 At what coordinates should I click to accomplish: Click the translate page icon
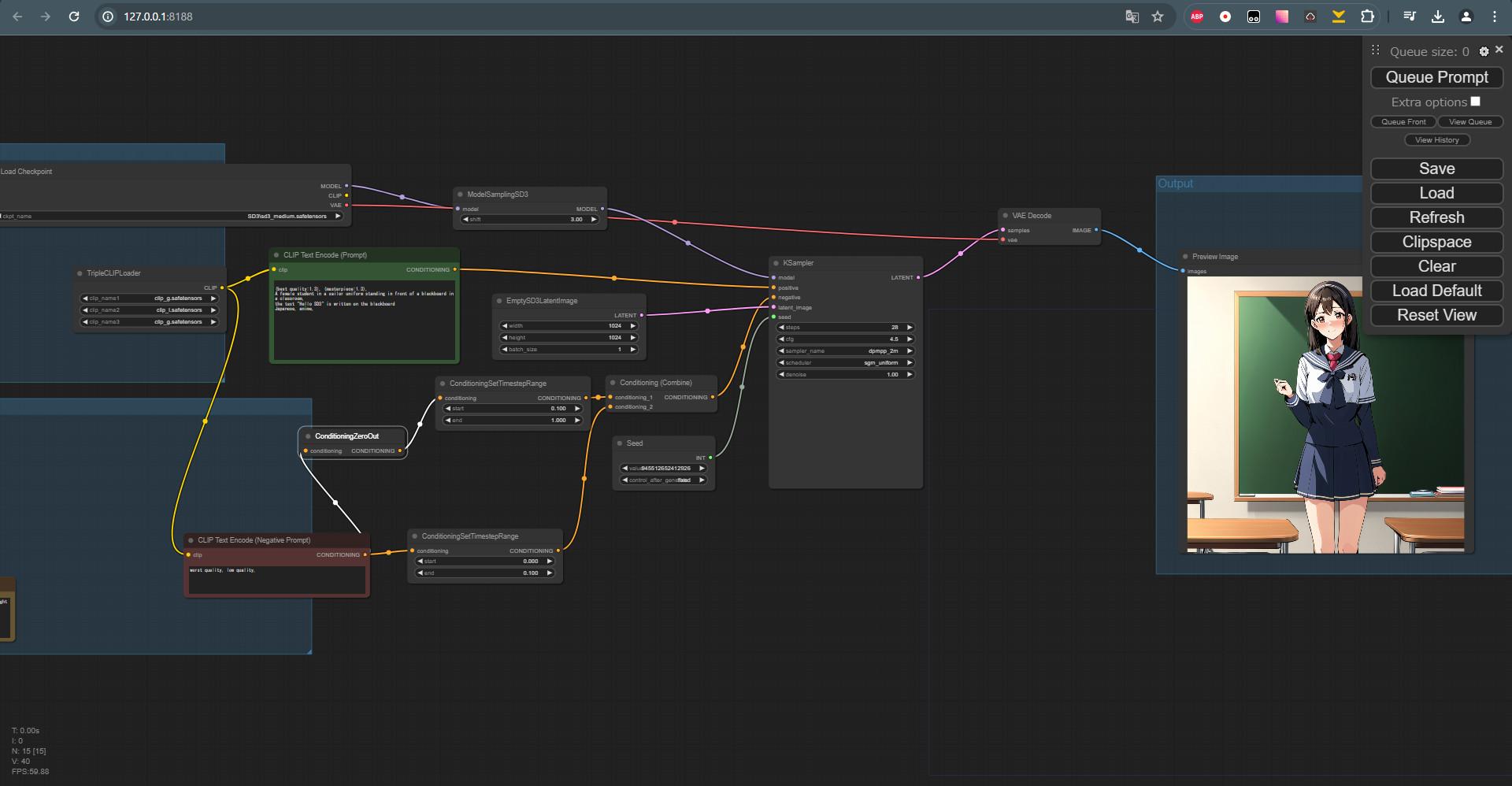(1132, 17)
